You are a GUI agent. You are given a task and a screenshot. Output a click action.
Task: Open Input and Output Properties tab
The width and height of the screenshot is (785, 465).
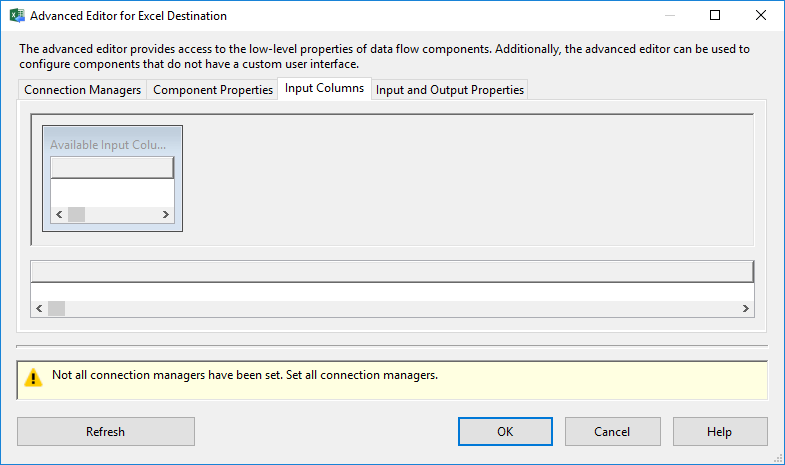click(x=450, y=90)
